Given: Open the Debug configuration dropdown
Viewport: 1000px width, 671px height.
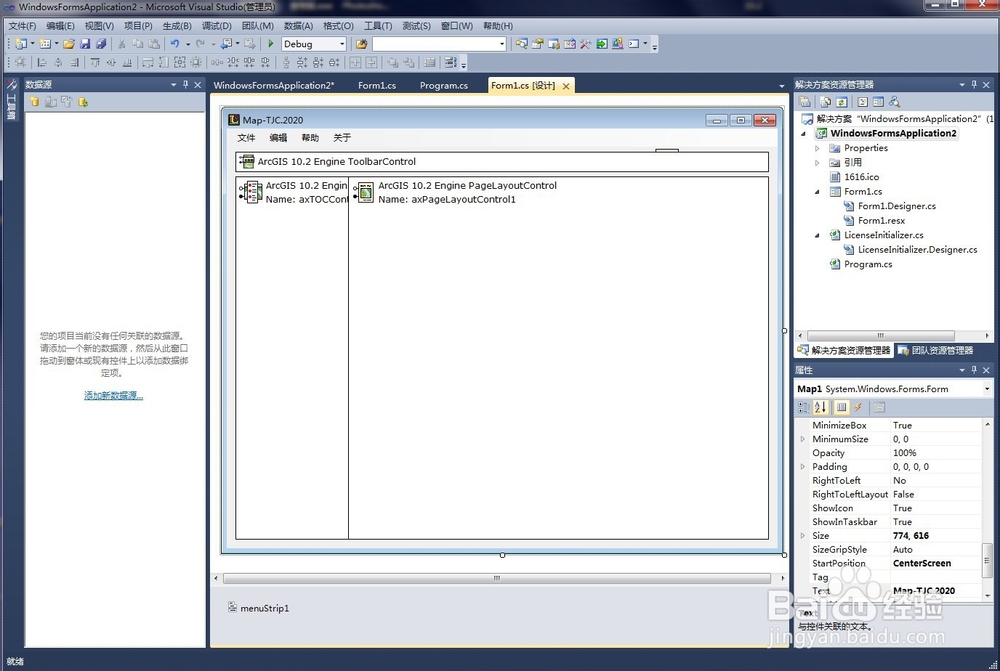Looking at the screenshot, I should coord(342,44).
